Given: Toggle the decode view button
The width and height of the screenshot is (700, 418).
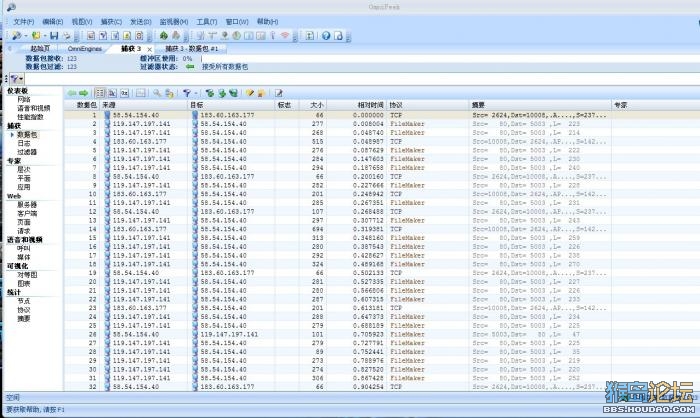Looking at the screenshot, I should (112, 93).
